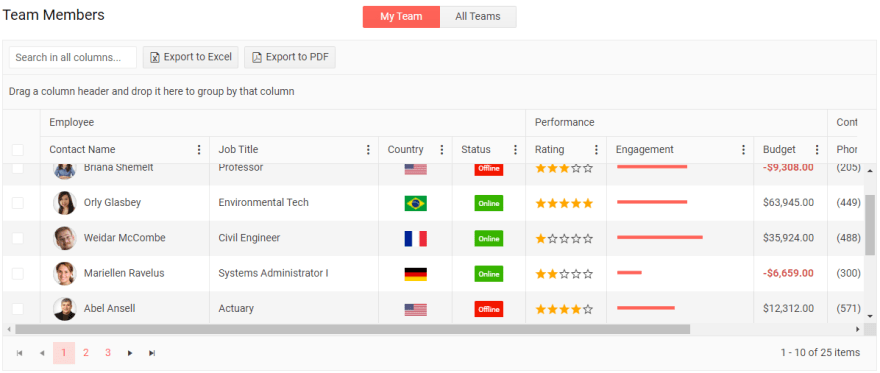880x373 pixels.
Task: Open Engagement column menu
Action: (x=744, y=150)
